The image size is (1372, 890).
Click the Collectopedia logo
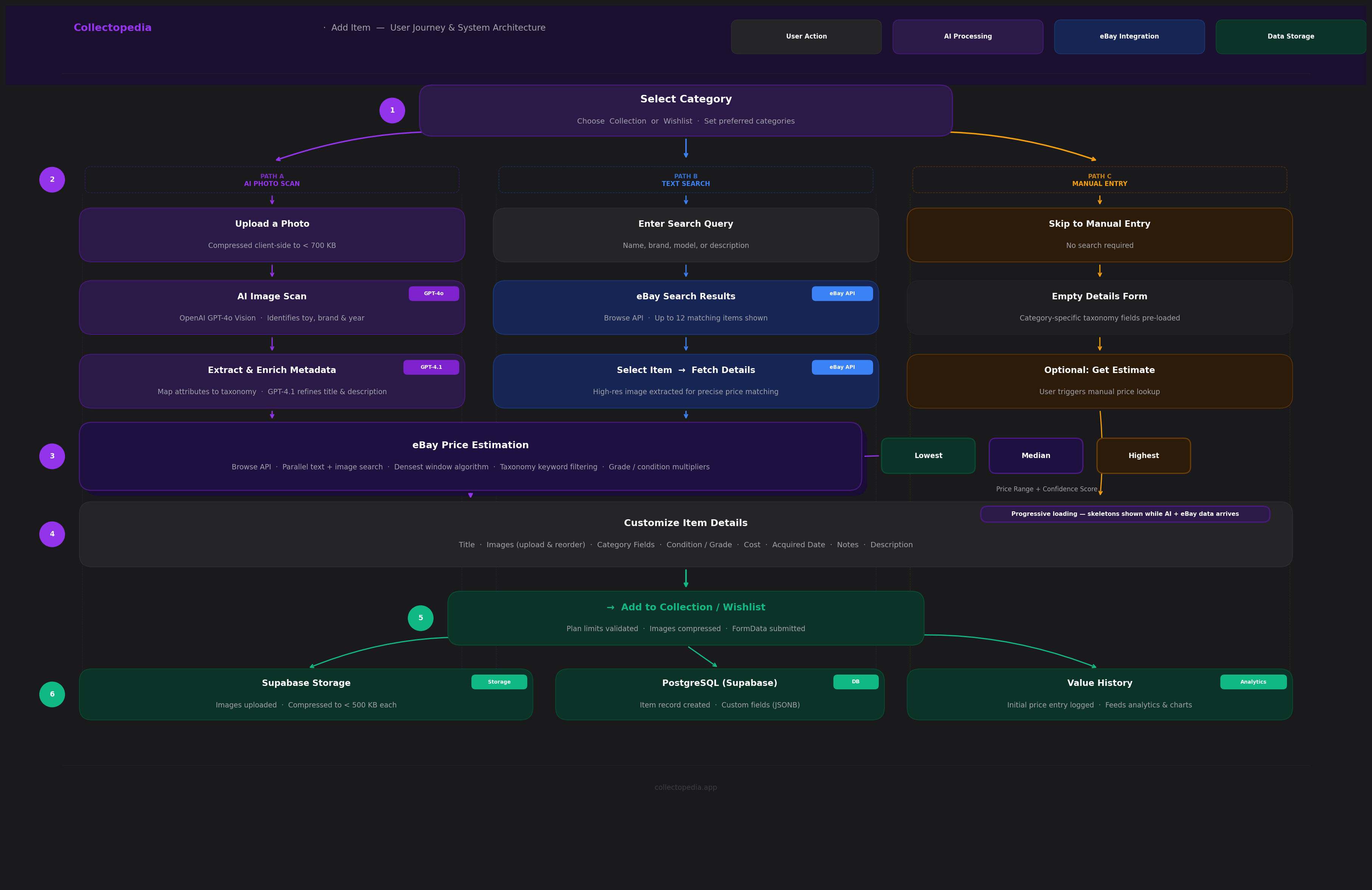pyautogui.click(x=112, y=27)
